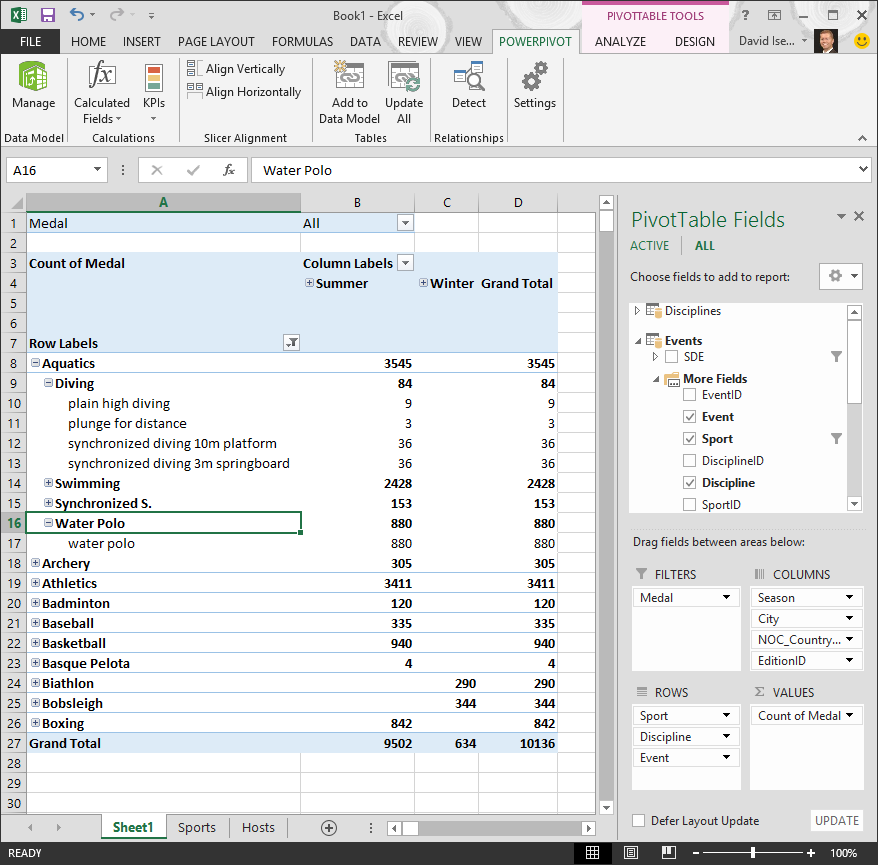Check the EventID field checkbox

689,394
